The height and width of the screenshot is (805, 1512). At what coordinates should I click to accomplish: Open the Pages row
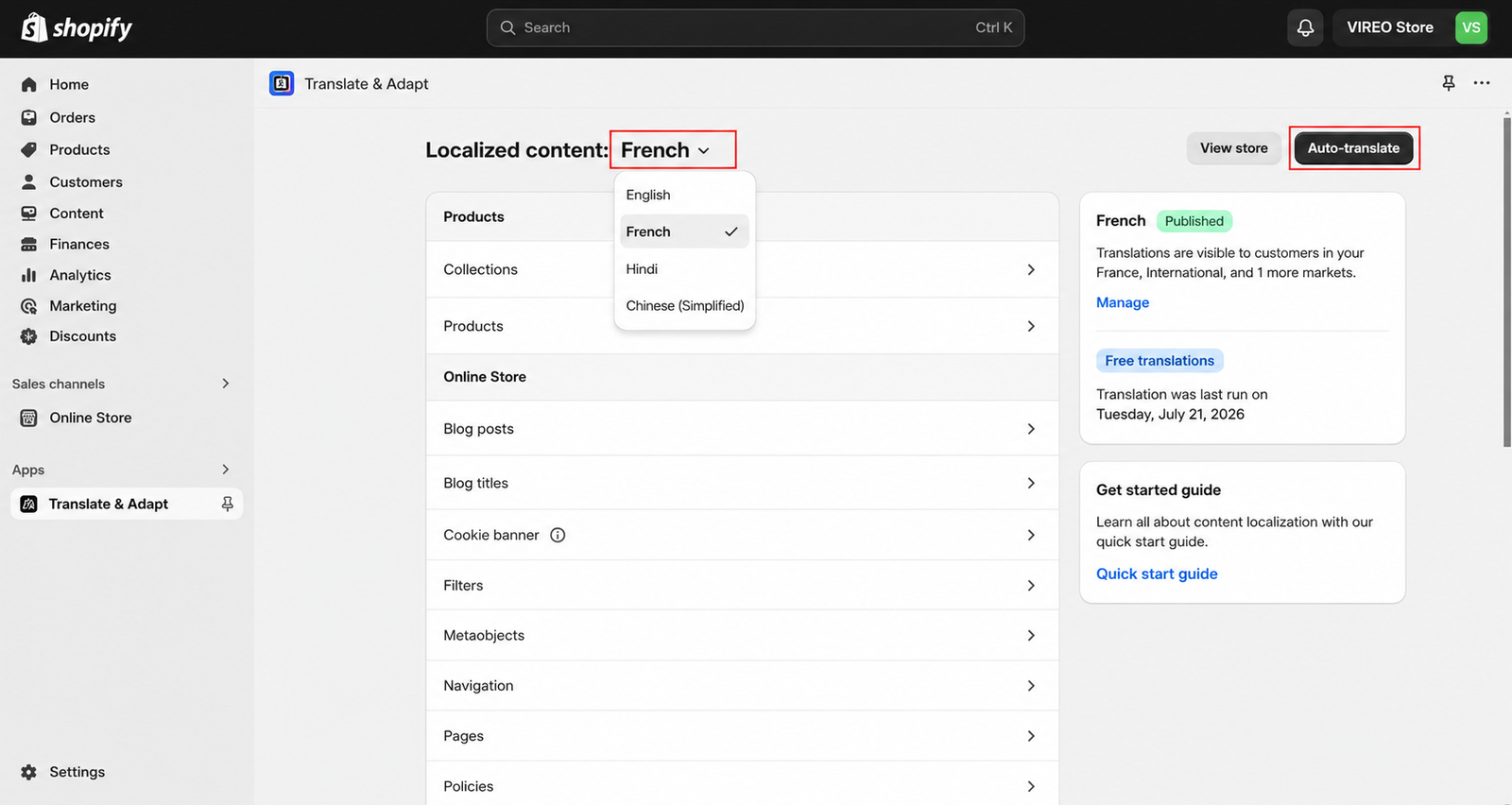click(742, 736)
